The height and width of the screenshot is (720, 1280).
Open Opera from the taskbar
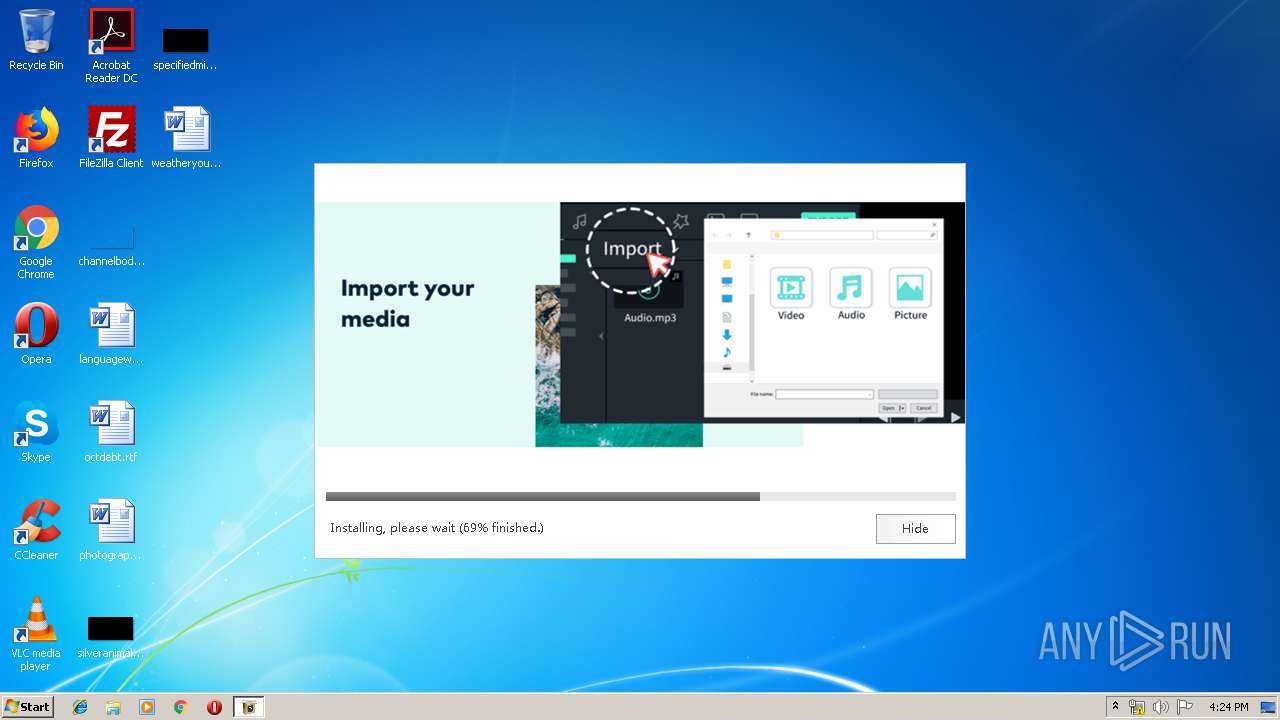pos(214,707)
